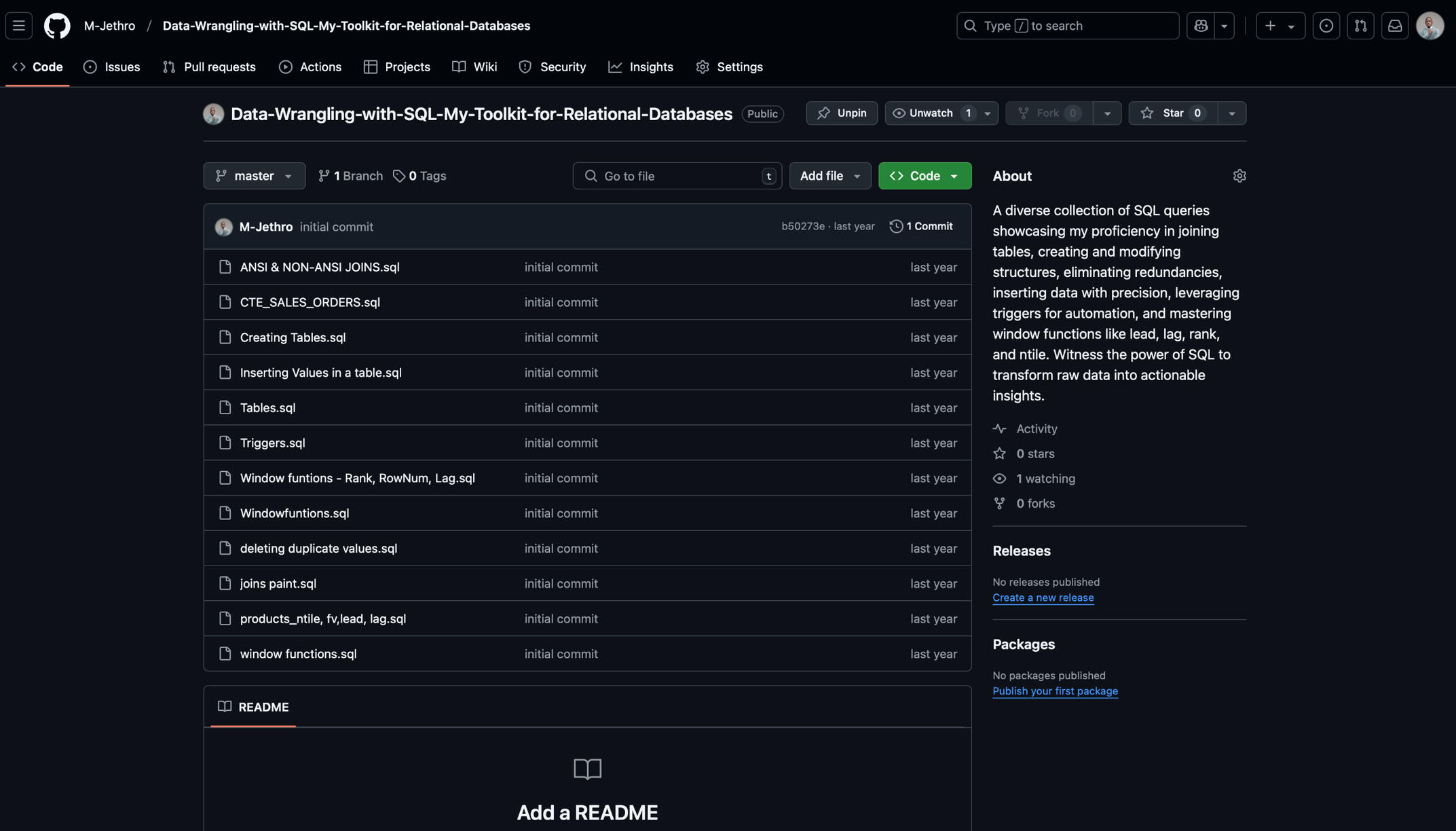Open the hamburger navigation menu
1456x831 pixels.
click(19, 26)
